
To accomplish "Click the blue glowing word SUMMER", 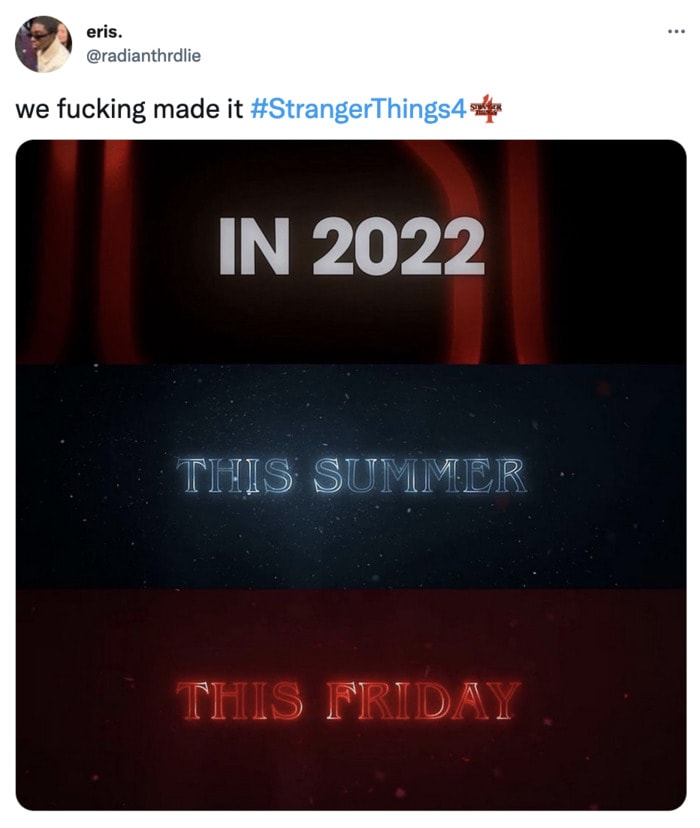I will point(420,475).
